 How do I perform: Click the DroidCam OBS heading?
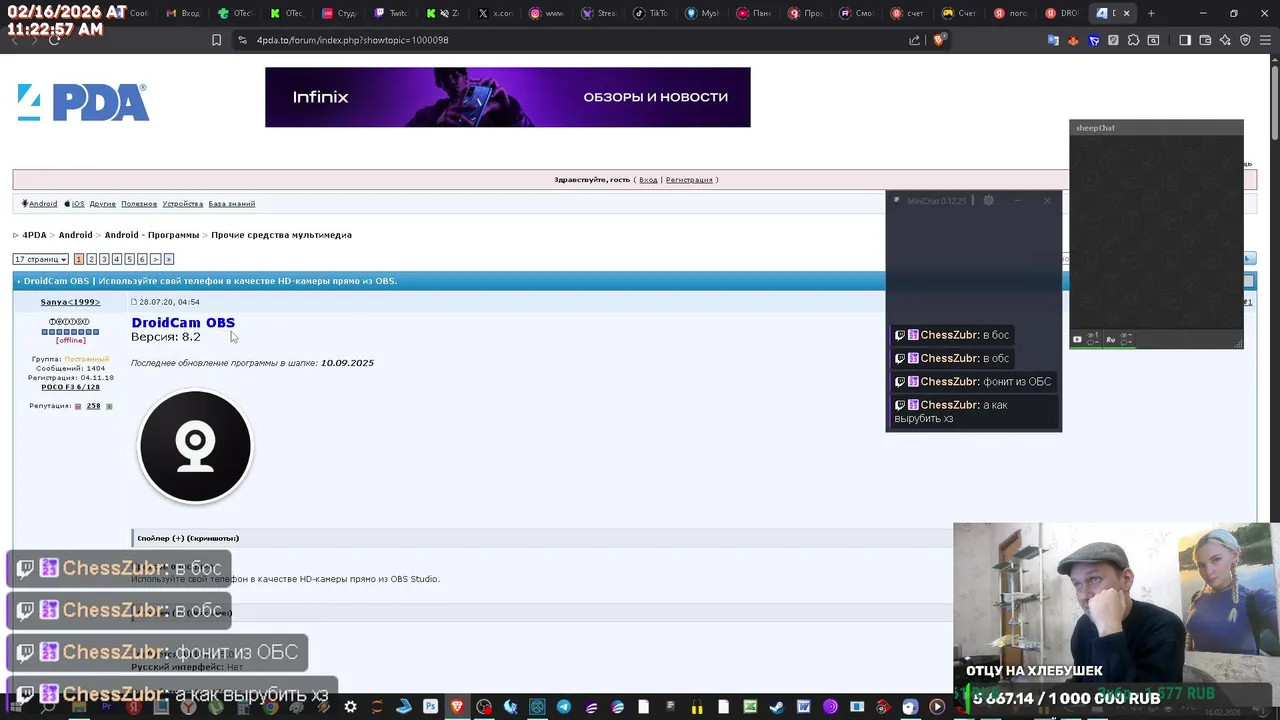[x=183, y=322]
